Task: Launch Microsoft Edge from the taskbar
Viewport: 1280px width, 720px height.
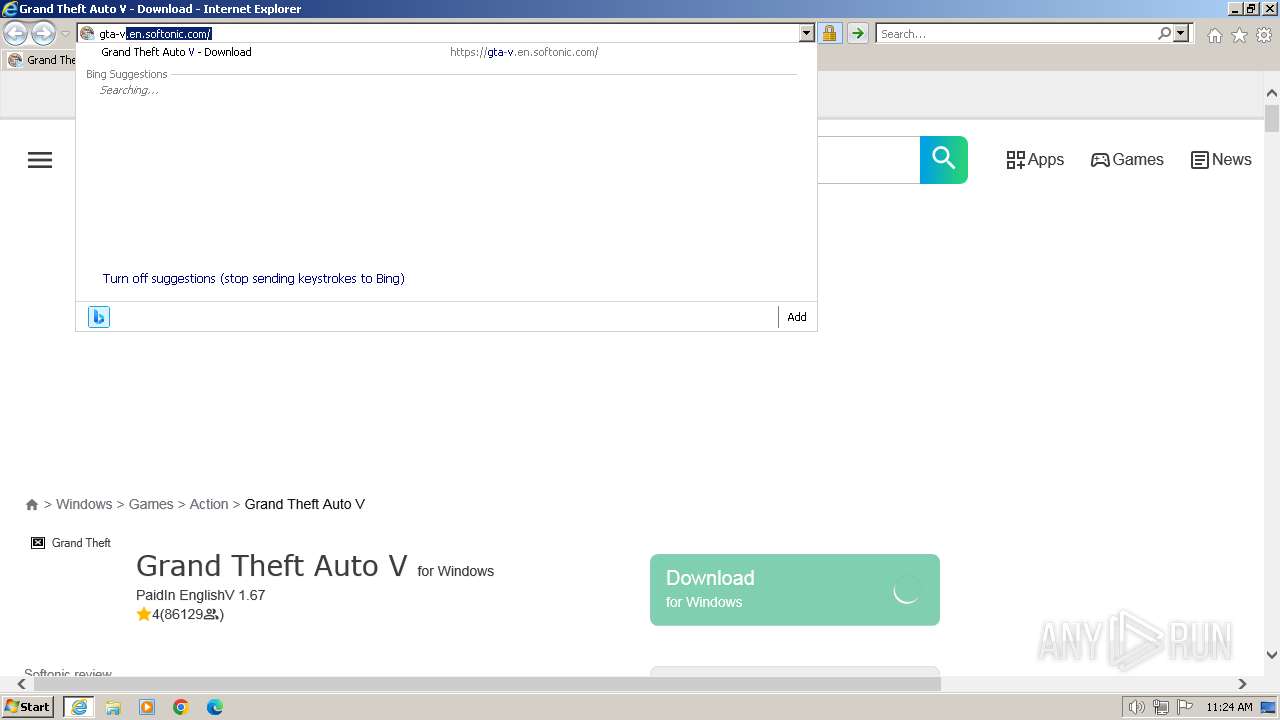Action: 215,707
